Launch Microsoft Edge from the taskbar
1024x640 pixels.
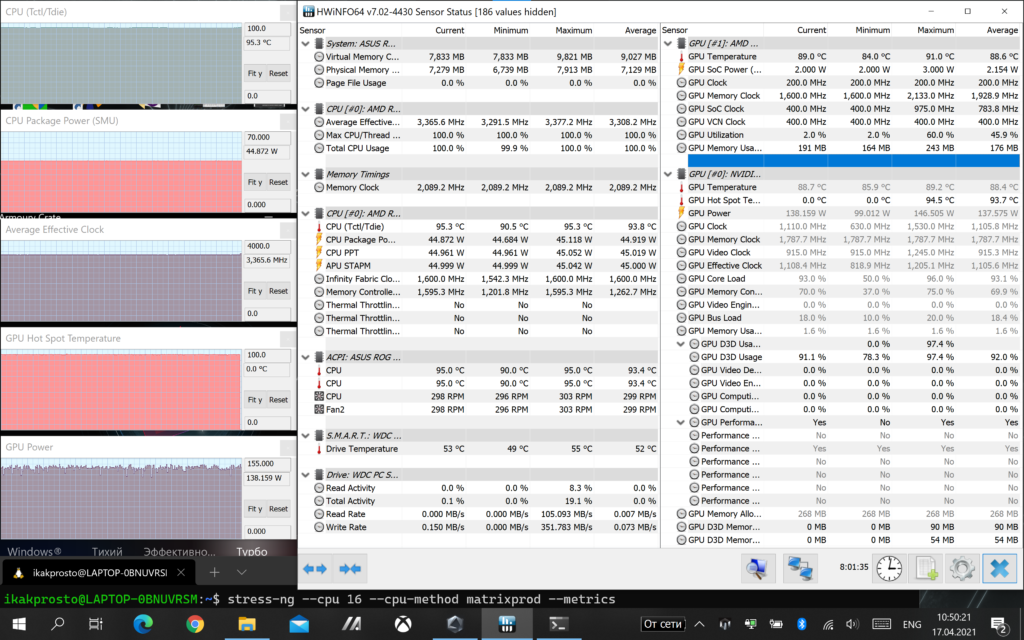(142, 624)
